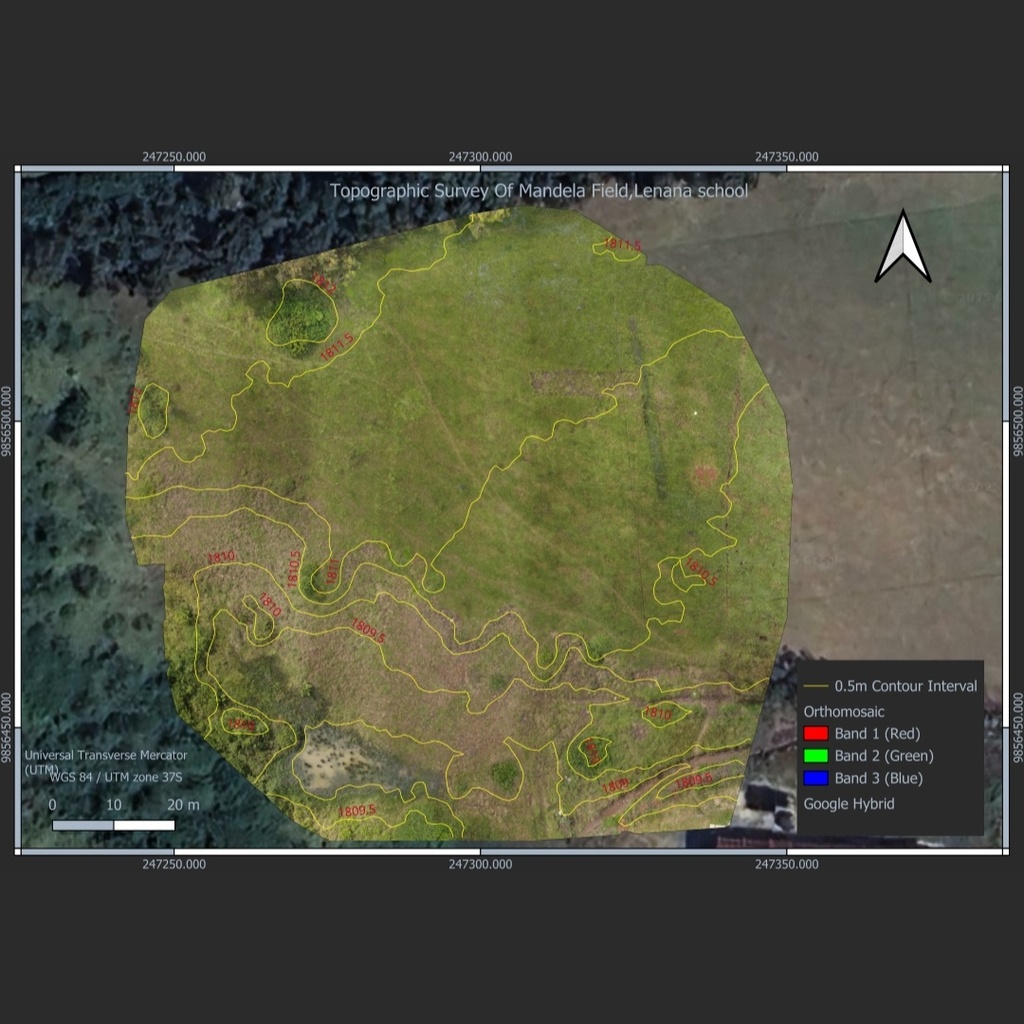The width and height of the screenshot is (1024, 1024).
Task: Click the green Band 2 swatch
Action: [816, 756]
